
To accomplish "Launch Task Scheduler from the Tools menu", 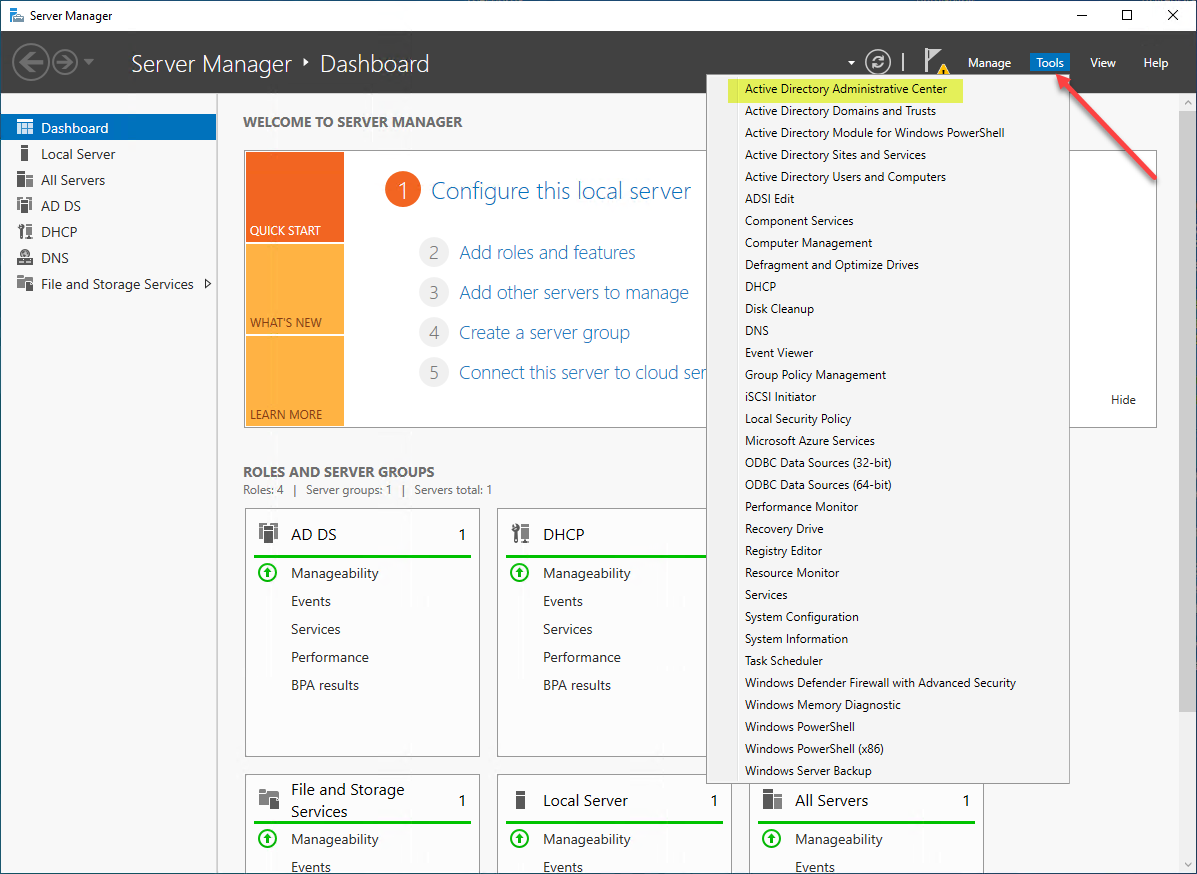I will click(x=783, y=661).
